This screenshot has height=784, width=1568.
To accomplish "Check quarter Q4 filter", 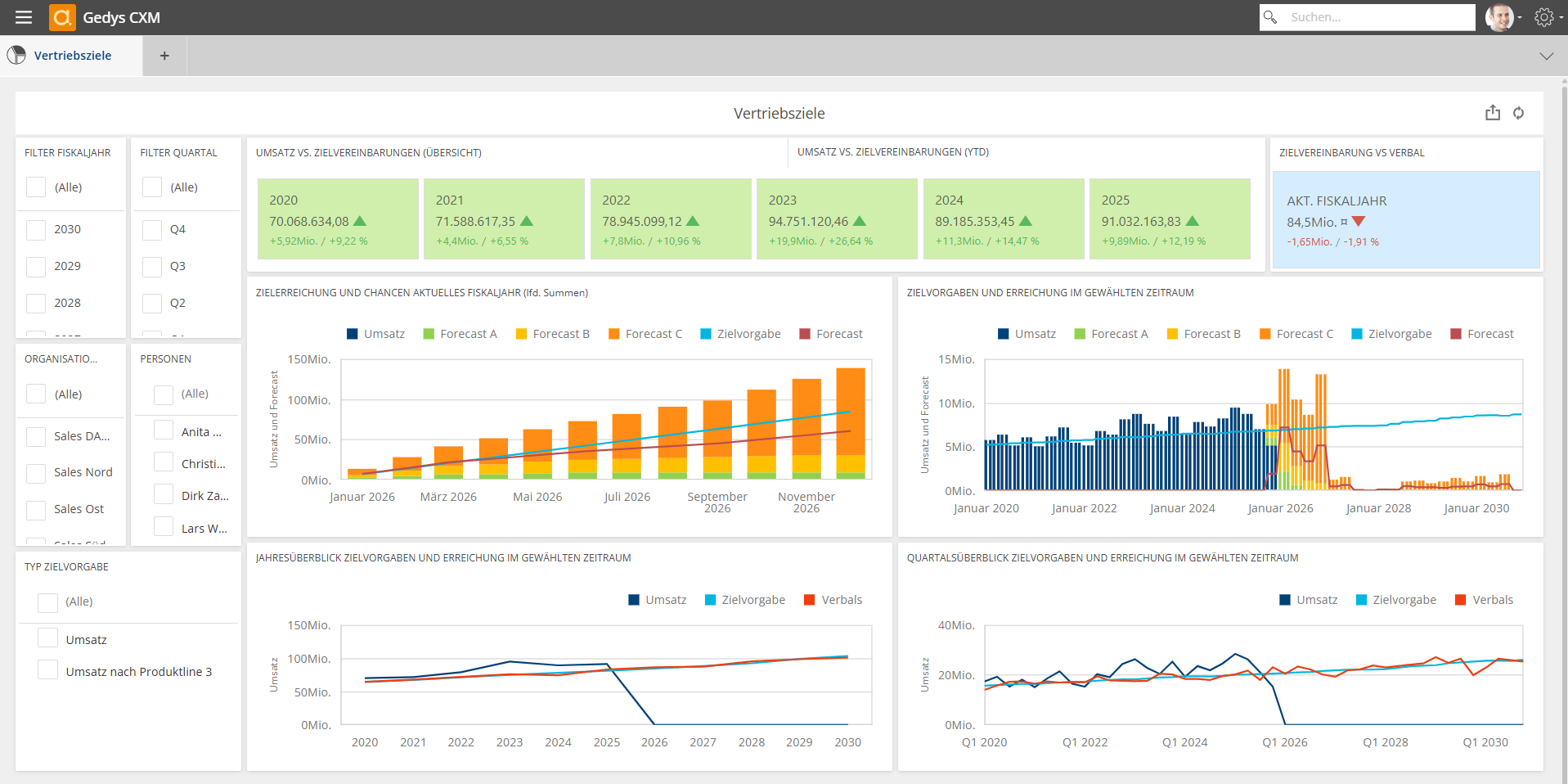I will click(152, 230).
